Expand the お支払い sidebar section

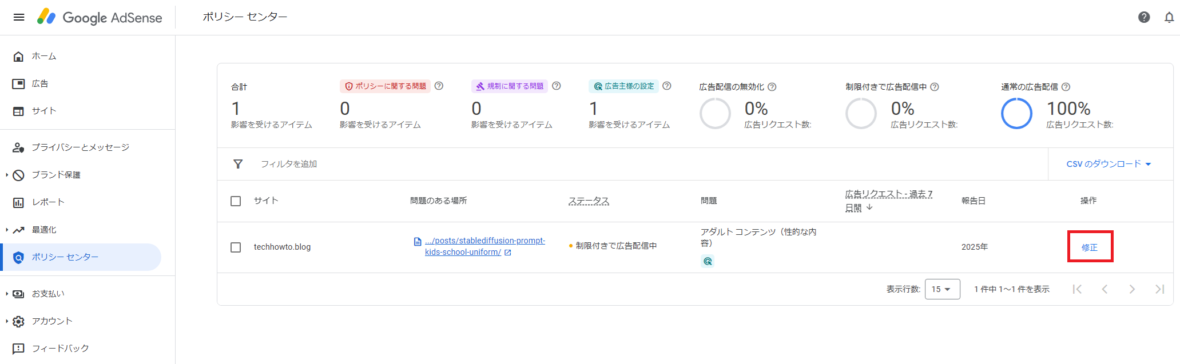[x=7, y=293]
